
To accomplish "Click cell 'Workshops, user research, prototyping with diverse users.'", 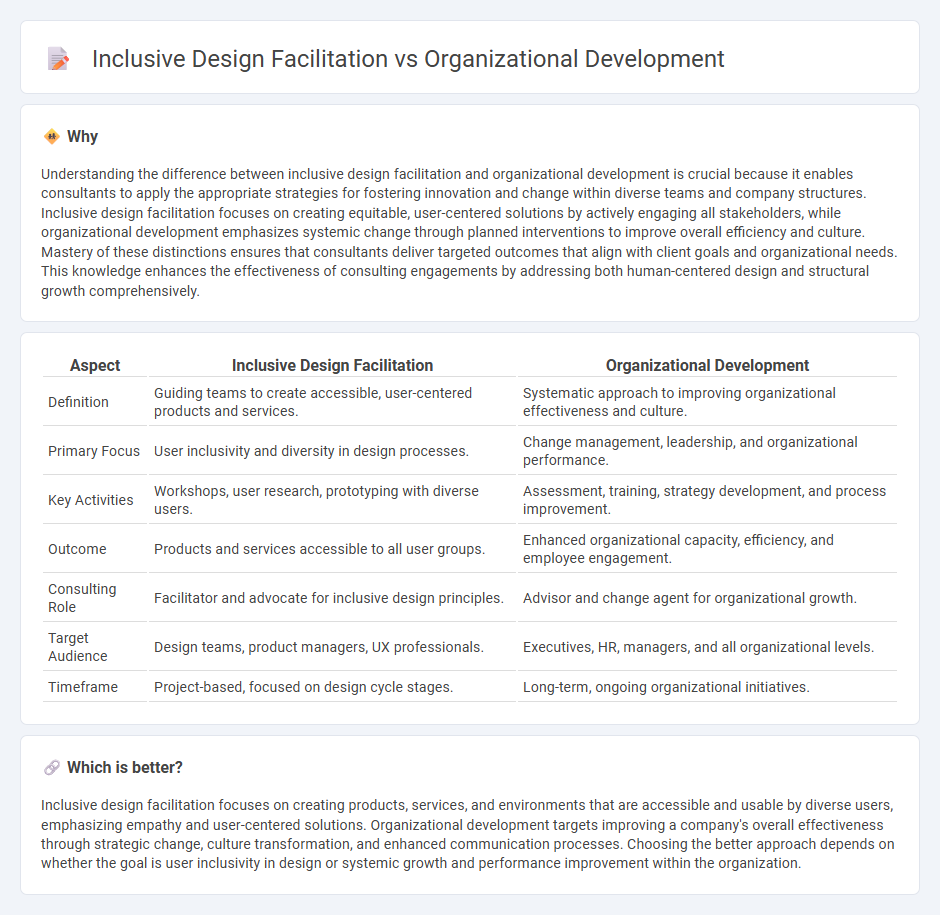I will [x=332, y=500].
